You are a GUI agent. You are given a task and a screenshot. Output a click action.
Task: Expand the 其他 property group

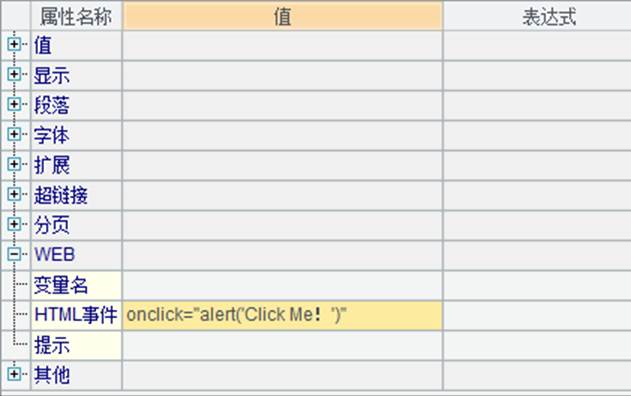(x=14, y=374)
